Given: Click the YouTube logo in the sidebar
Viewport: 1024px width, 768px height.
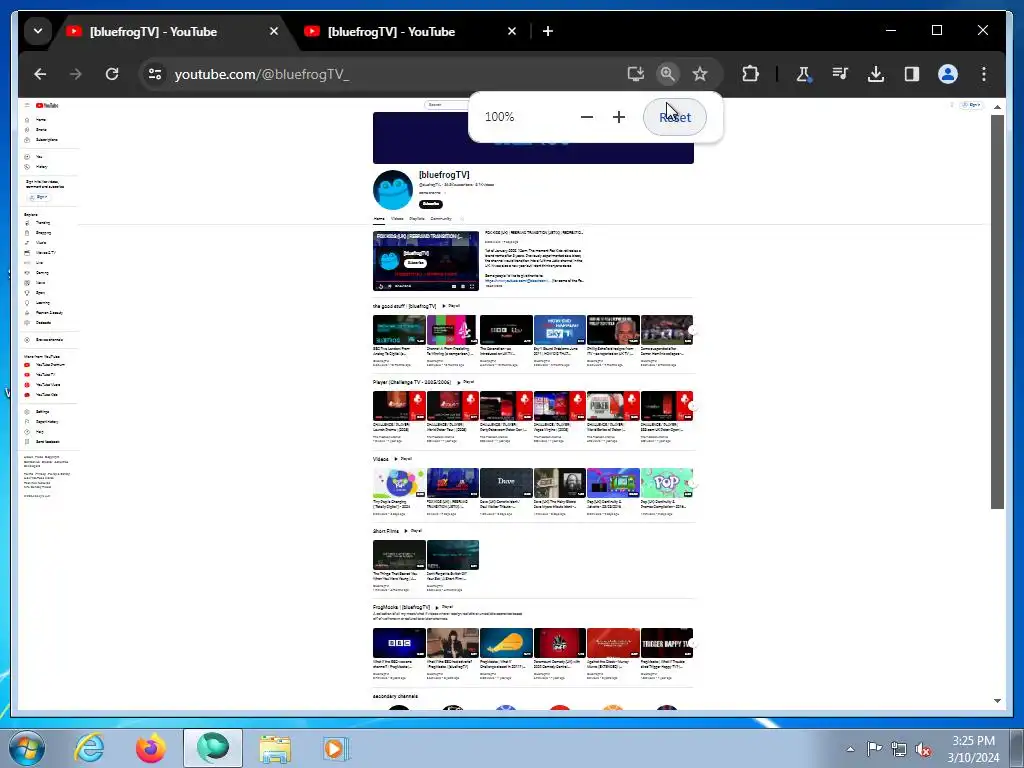Looking at the screenshot, I should (48, 105).
